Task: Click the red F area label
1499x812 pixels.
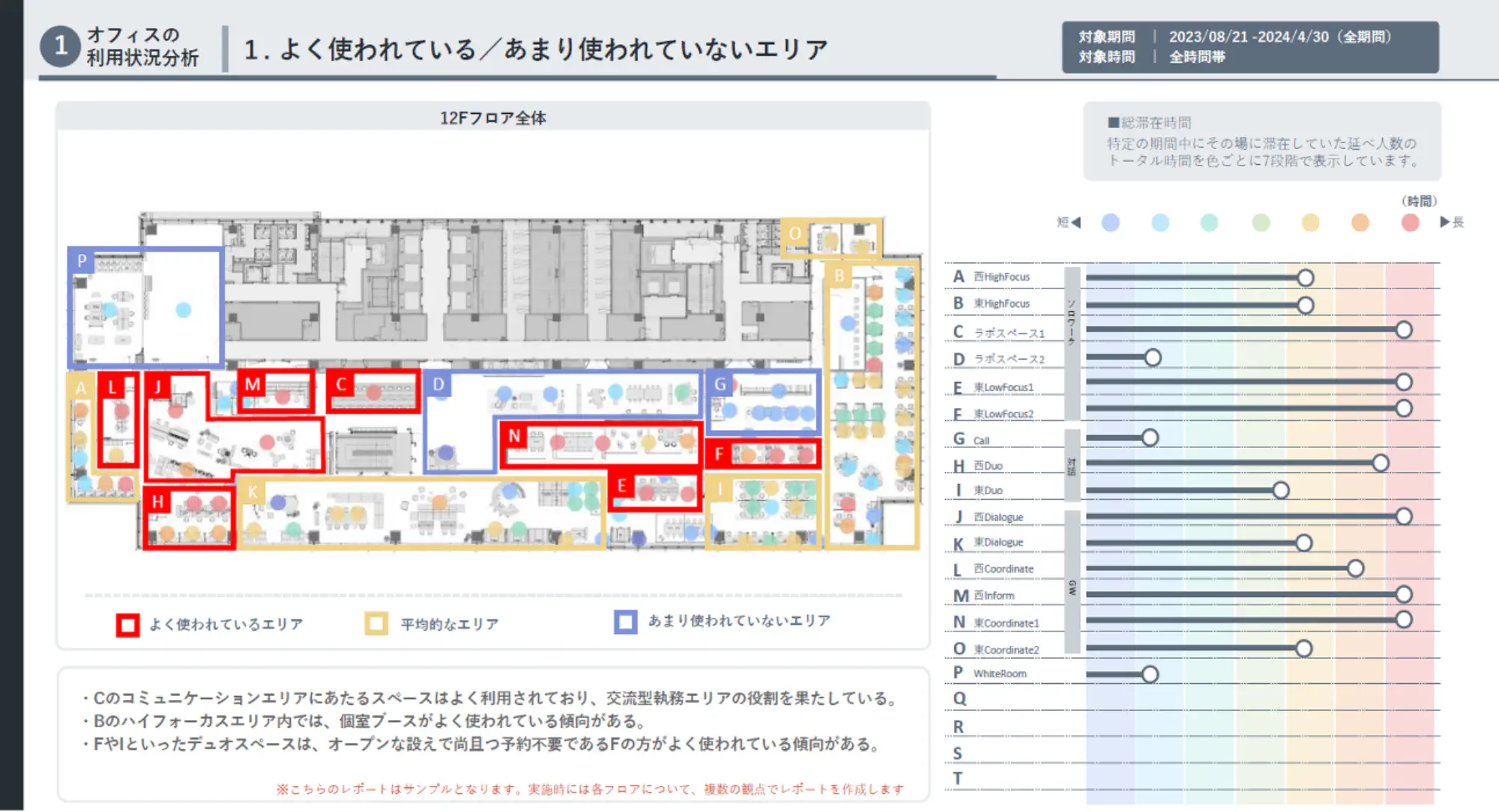Action: (720, 453)
